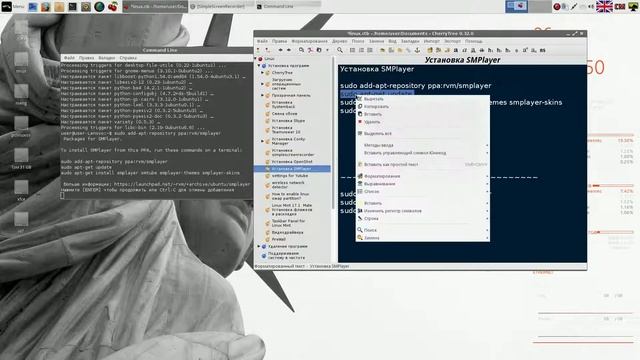
Task: Collapse the Установка программ node
Action: click(x=259, y=66)
